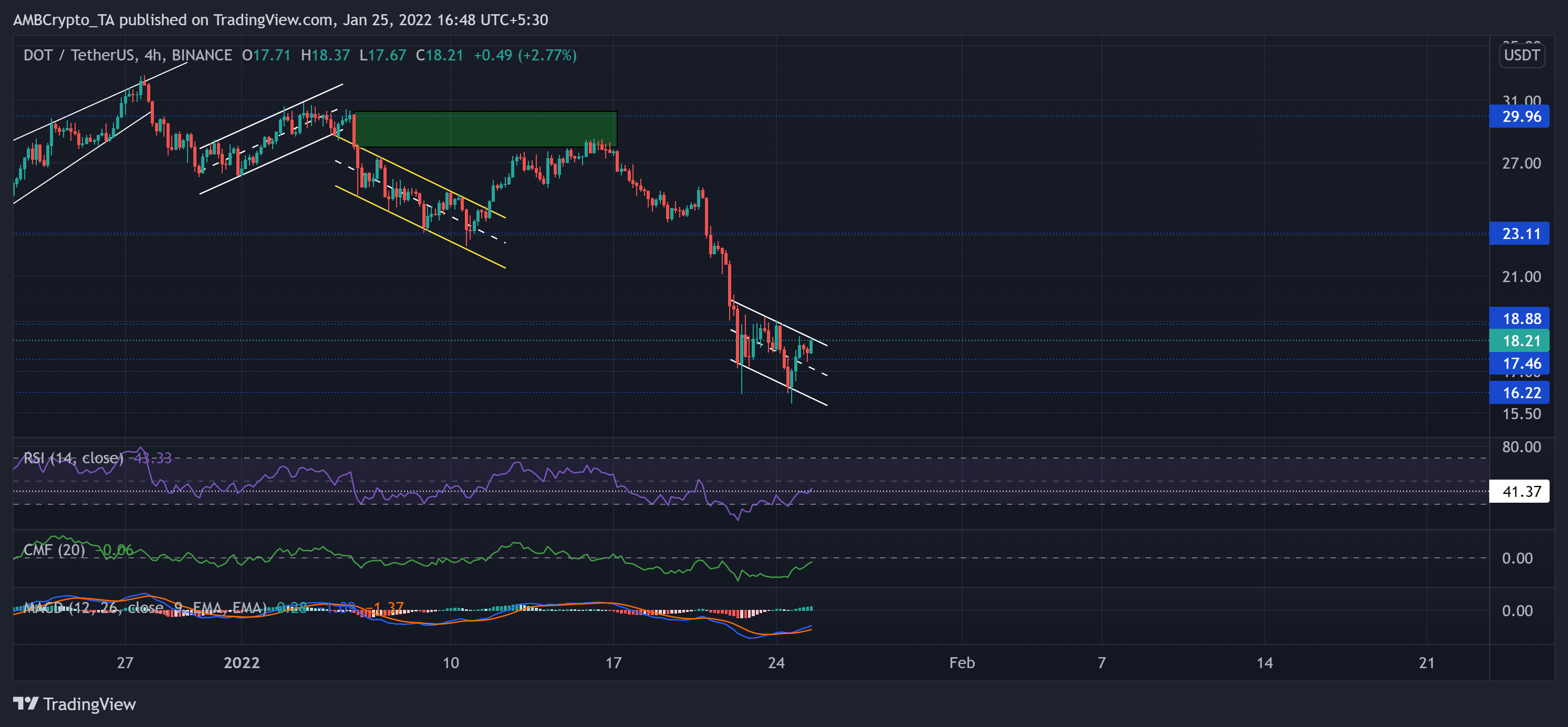Viewport: 1568px width, 727px height.
Task: Click the Feb date axis label
Action: [962, 663]
